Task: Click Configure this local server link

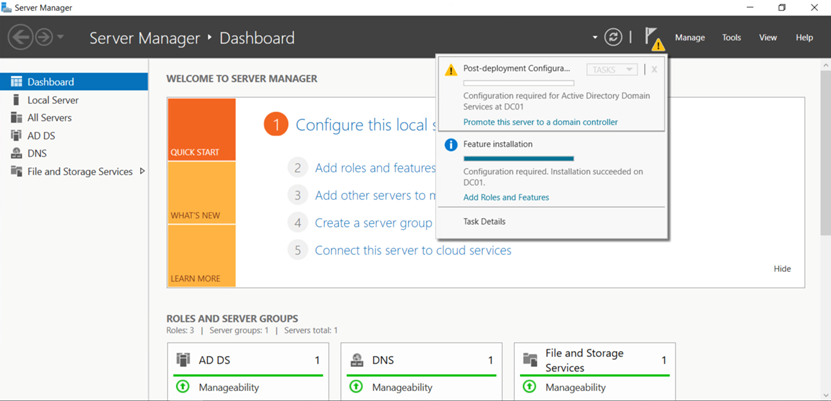Action: tap(366, 125)
